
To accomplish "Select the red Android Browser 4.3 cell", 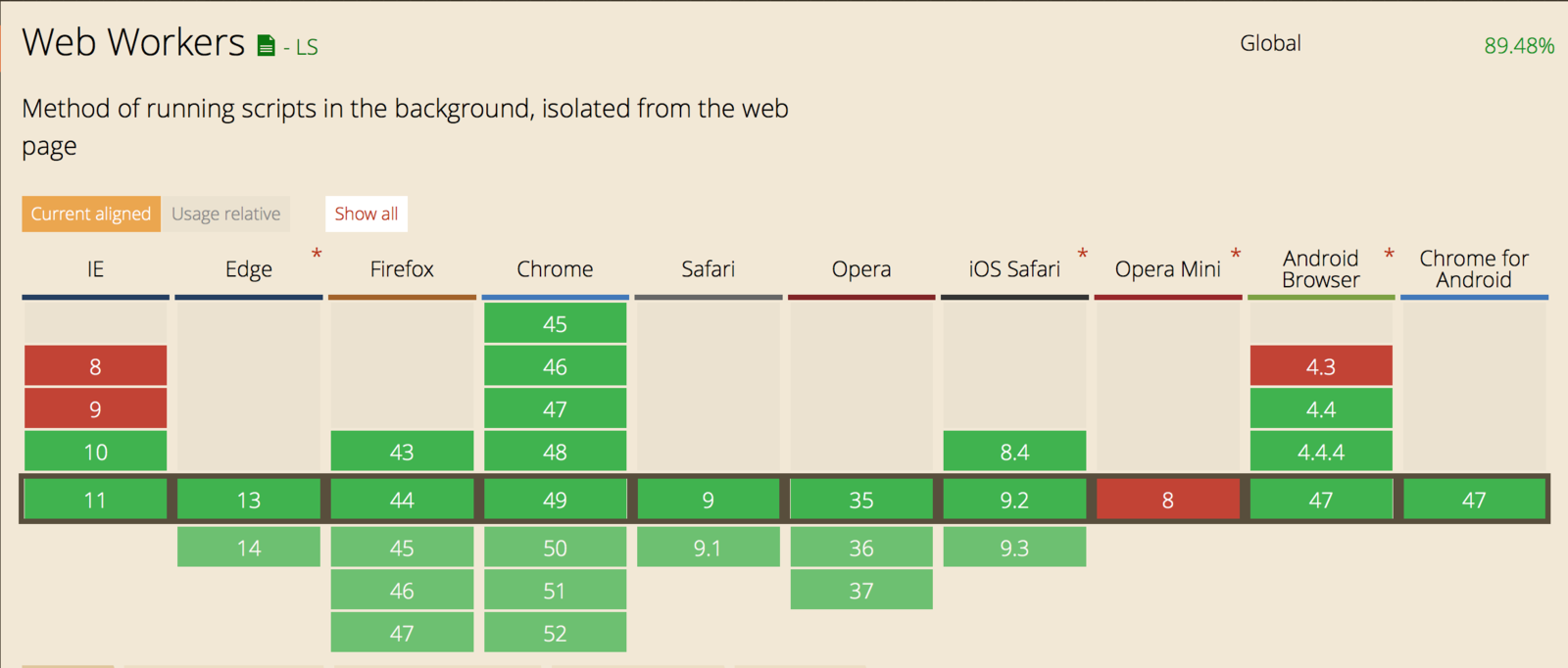I will coord(1321,366).
